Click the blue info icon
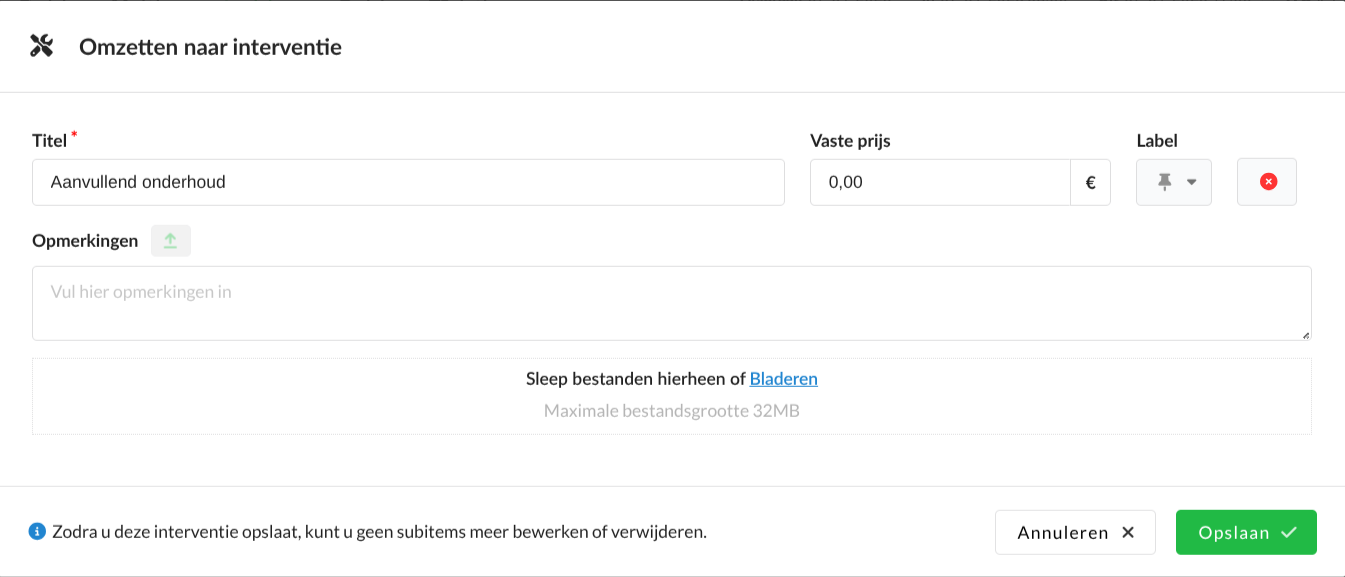This screenshot has width=1345, height=577. [x=37, y=531]
